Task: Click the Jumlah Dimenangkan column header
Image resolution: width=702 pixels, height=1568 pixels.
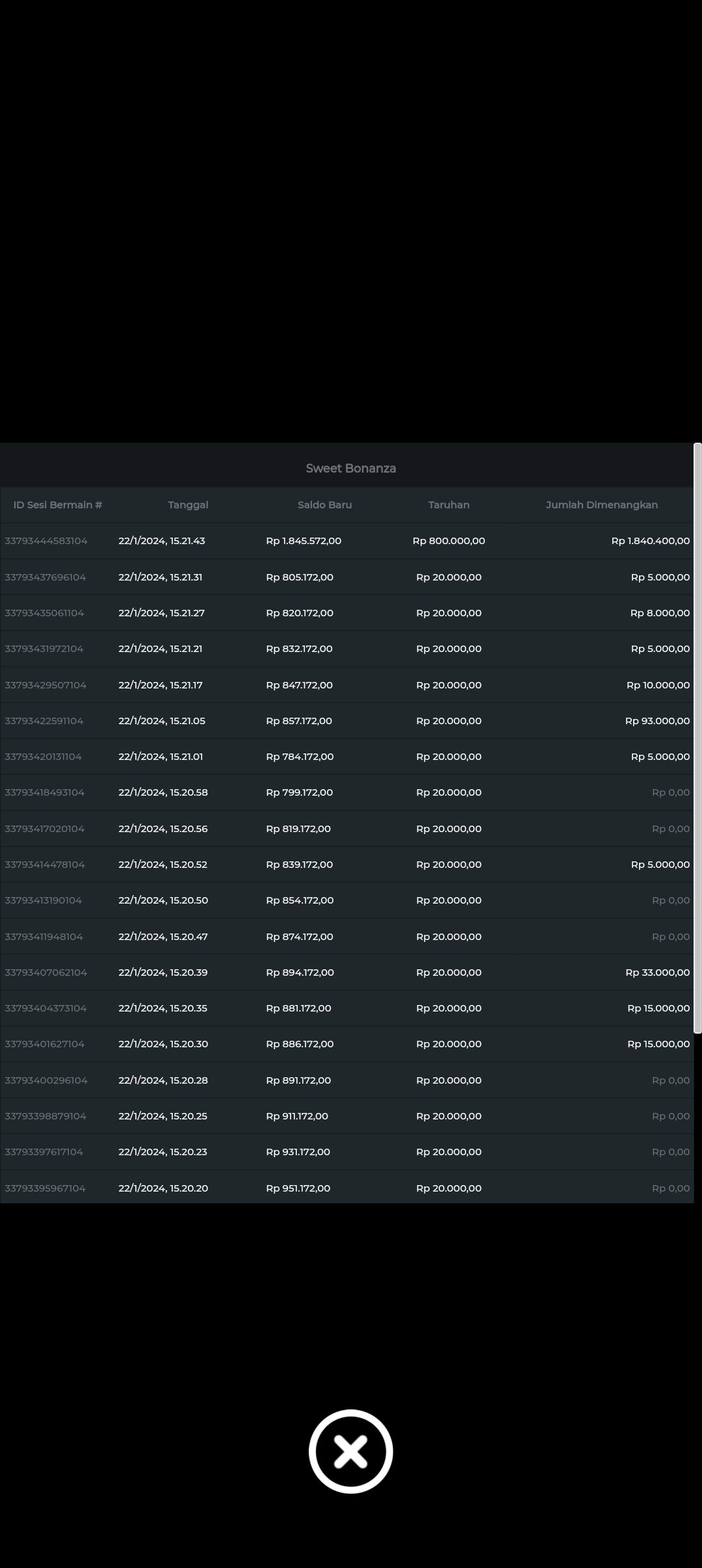Action: 601,505
